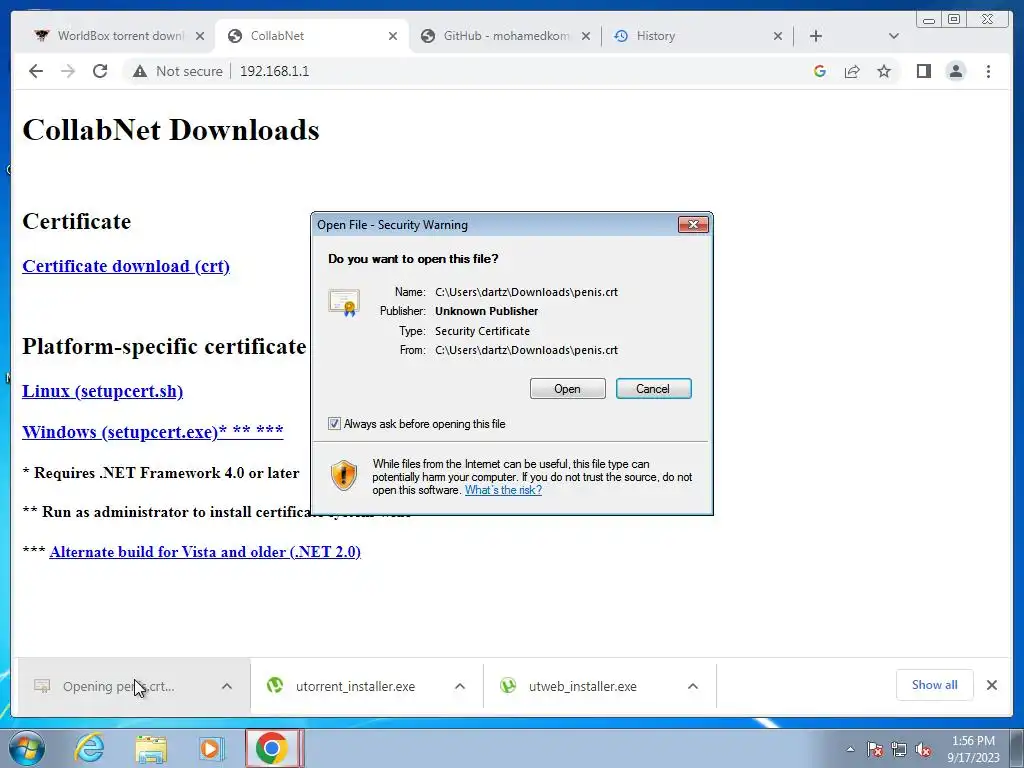This screenshot has height=768, width=1024.
Task: Click the Chrome taskbar icon
Action: pyautogui.click(x=272, y=748)
